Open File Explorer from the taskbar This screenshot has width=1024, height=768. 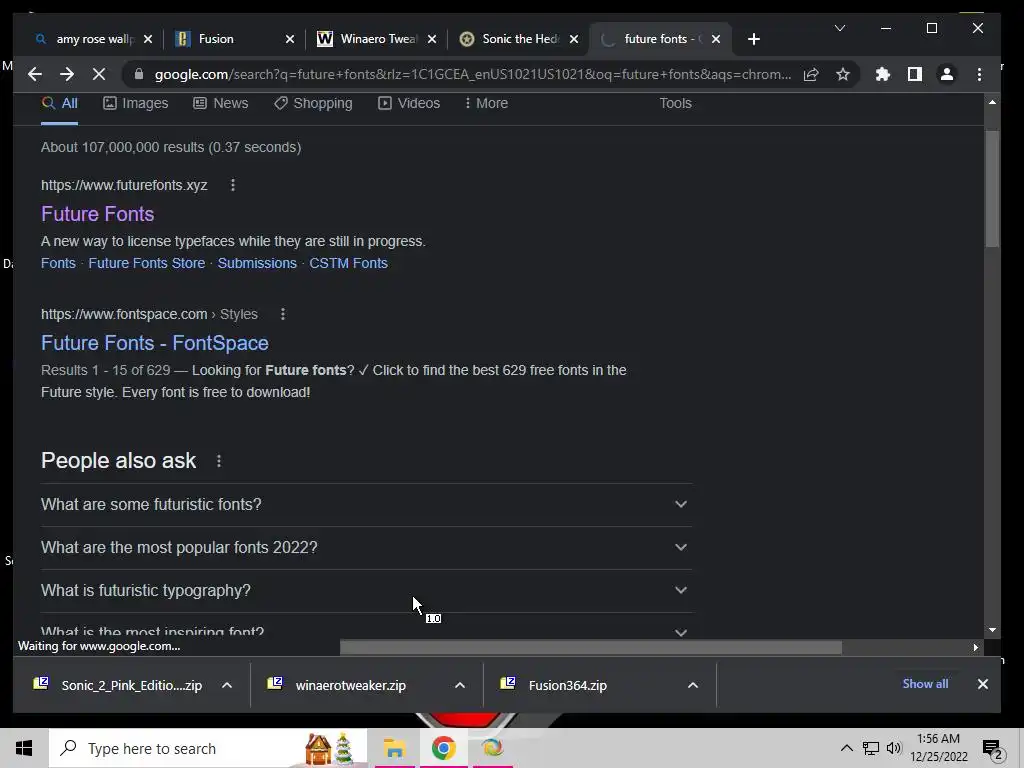pyautogui.click(x=394, y=748)
